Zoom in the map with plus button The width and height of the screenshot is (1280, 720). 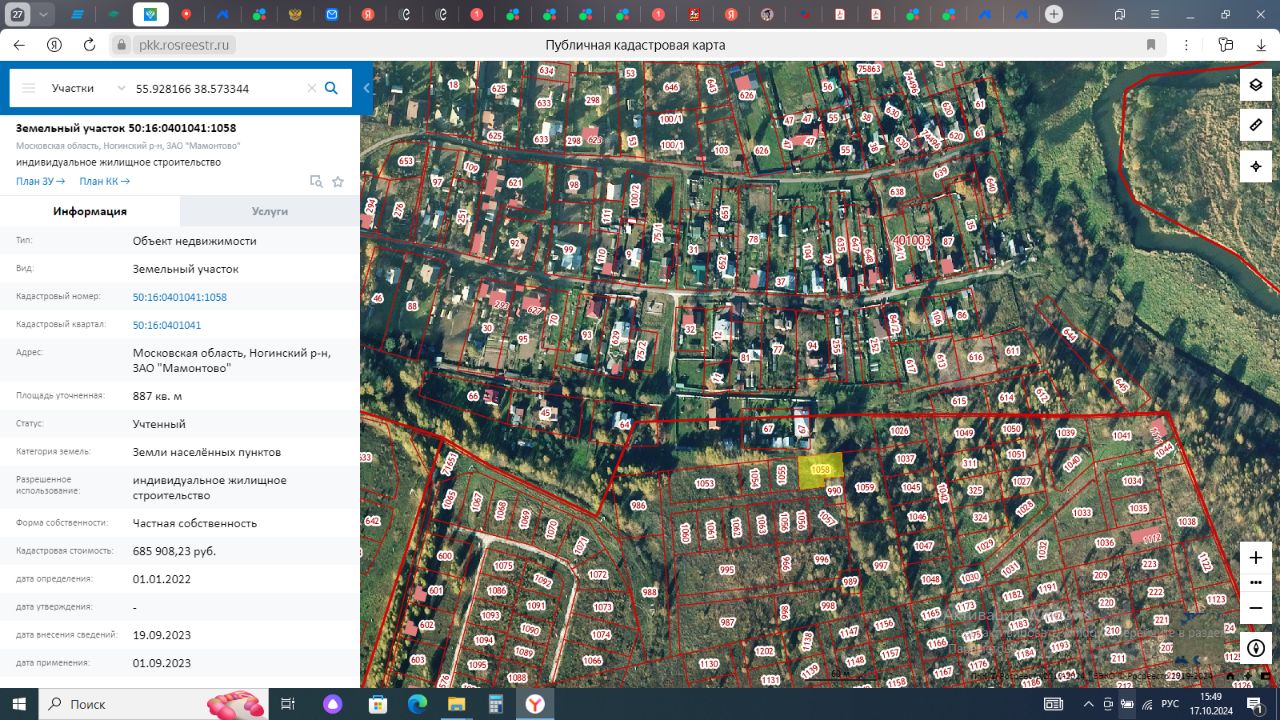click(1256, 558)
